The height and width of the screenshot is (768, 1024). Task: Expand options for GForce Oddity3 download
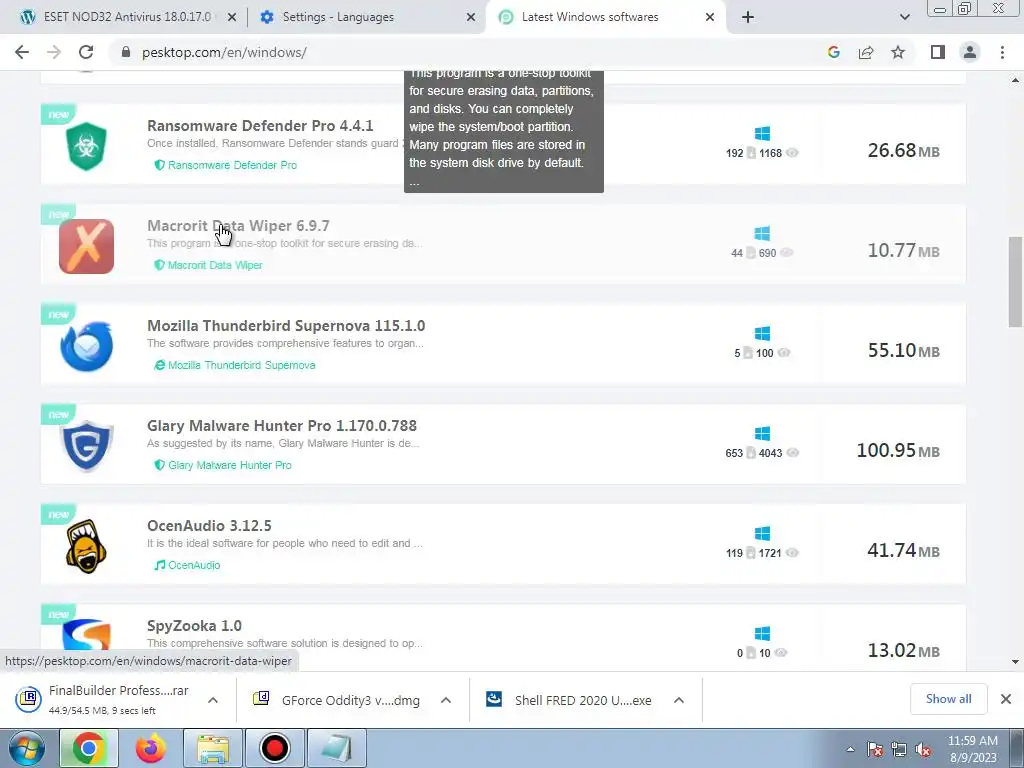click(446, 700)
